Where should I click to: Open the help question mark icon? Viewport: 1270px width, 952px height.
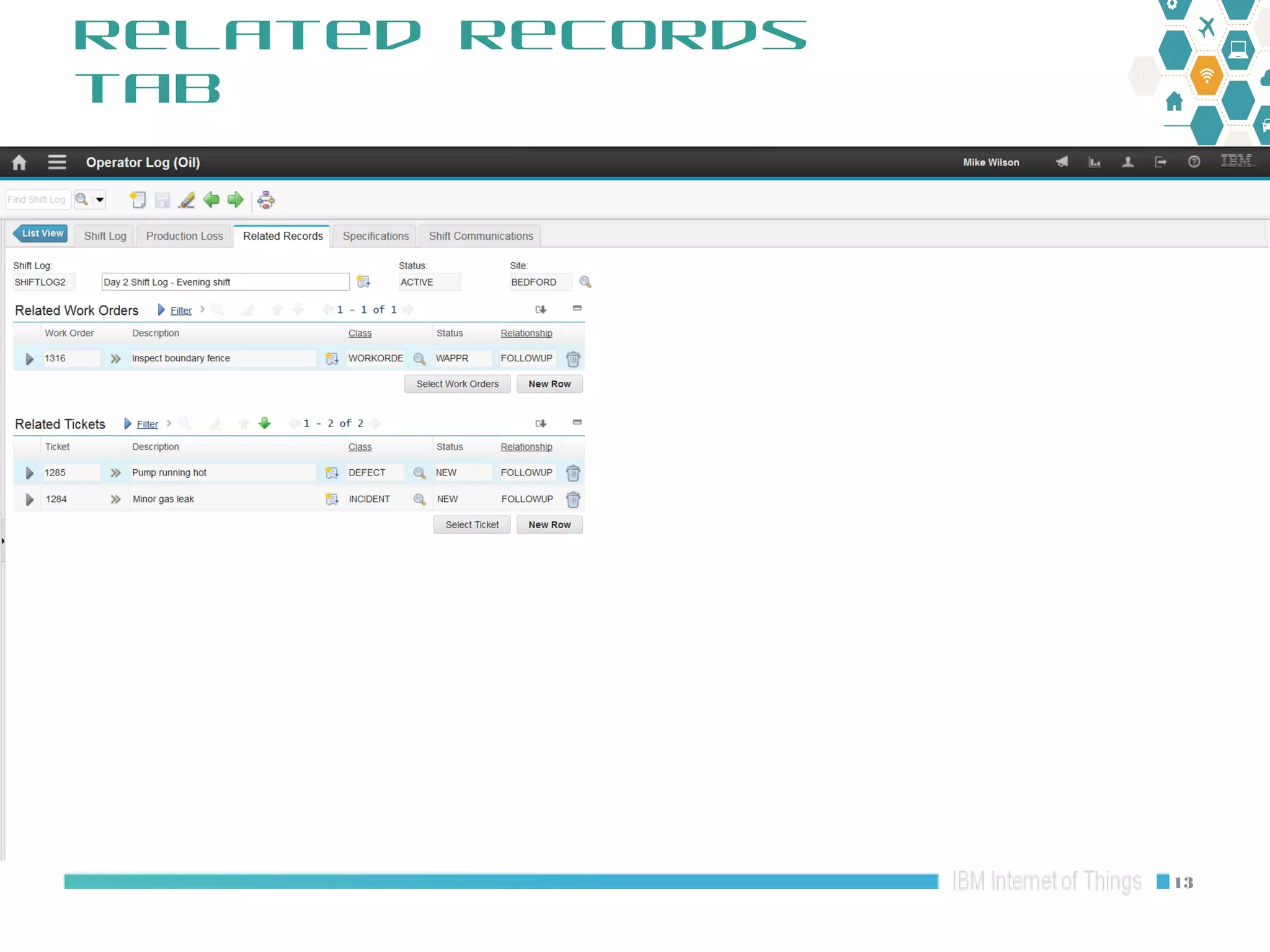pyautogui.click(x=1194, y=162)
